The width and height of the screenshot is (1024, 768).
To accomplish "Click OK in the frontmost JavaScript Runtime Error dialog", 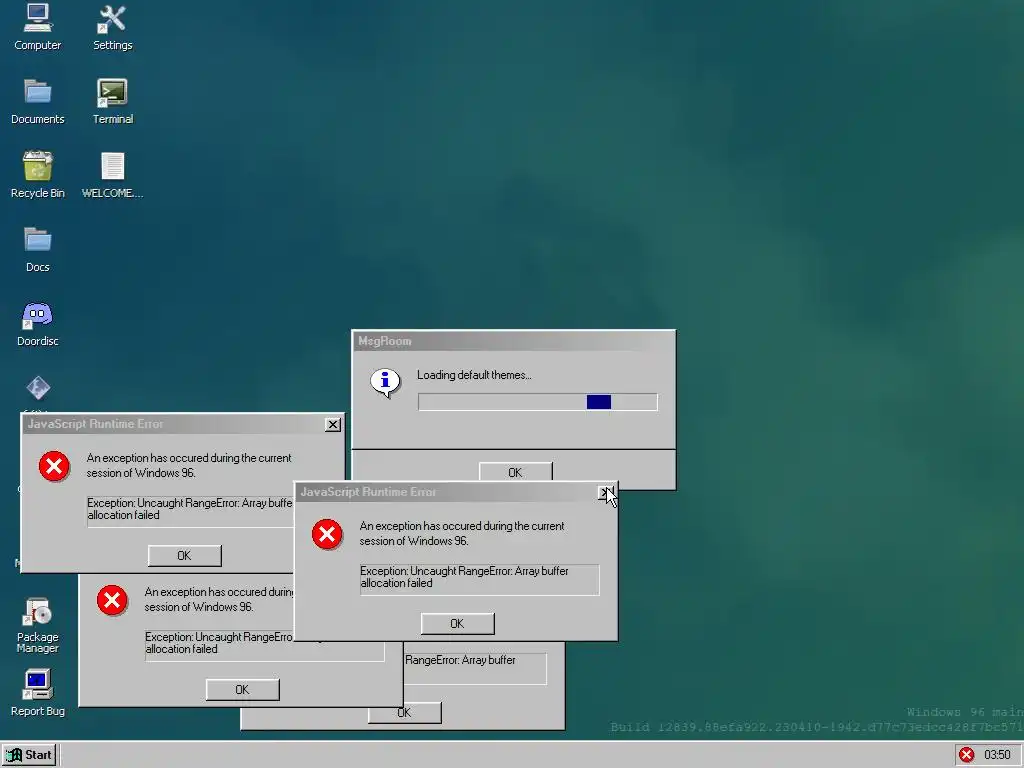I will pos(457,624).
